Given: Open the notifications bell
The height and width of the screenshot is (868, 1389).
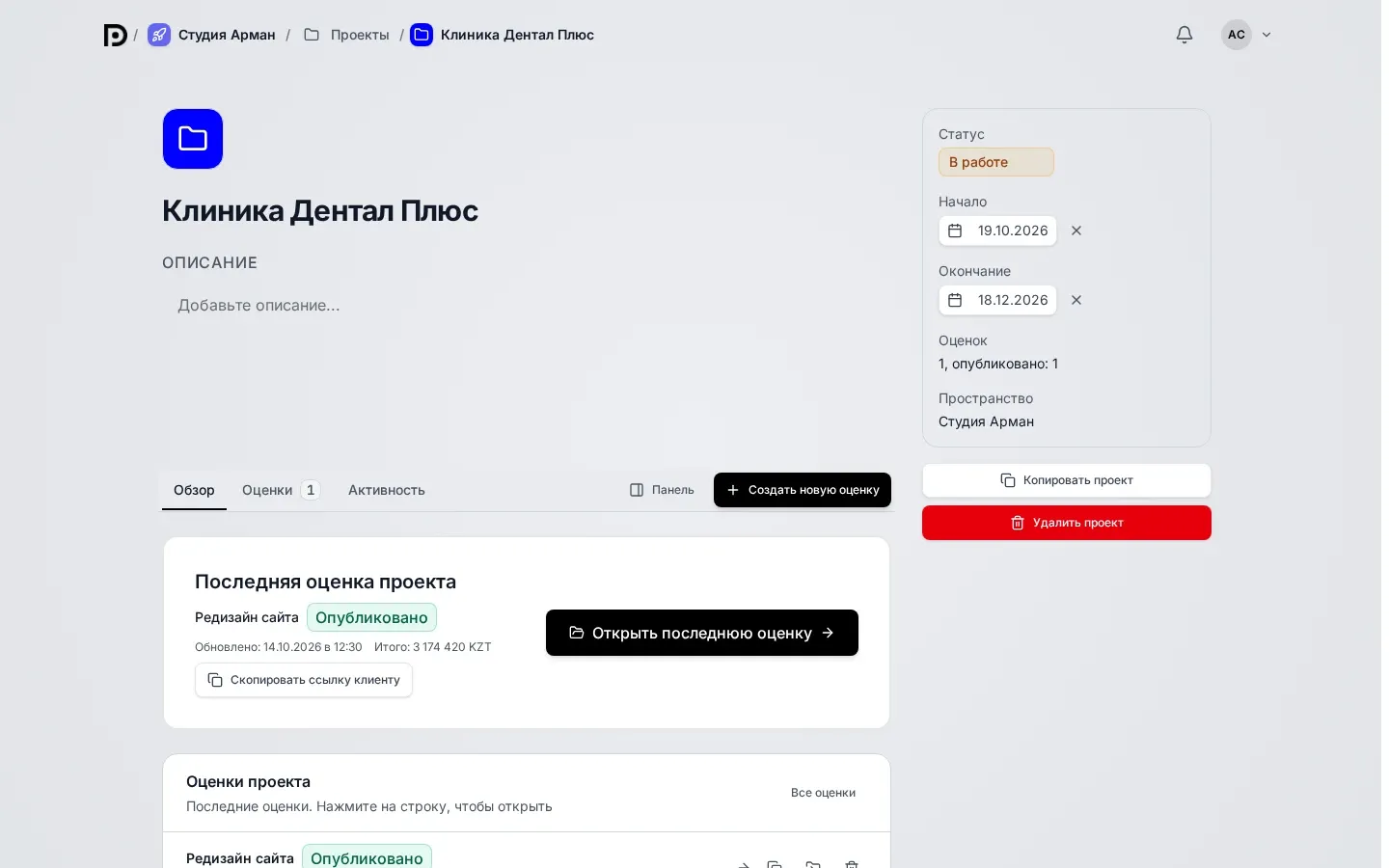Looking at the screenshot, I should coord(1185,35).
